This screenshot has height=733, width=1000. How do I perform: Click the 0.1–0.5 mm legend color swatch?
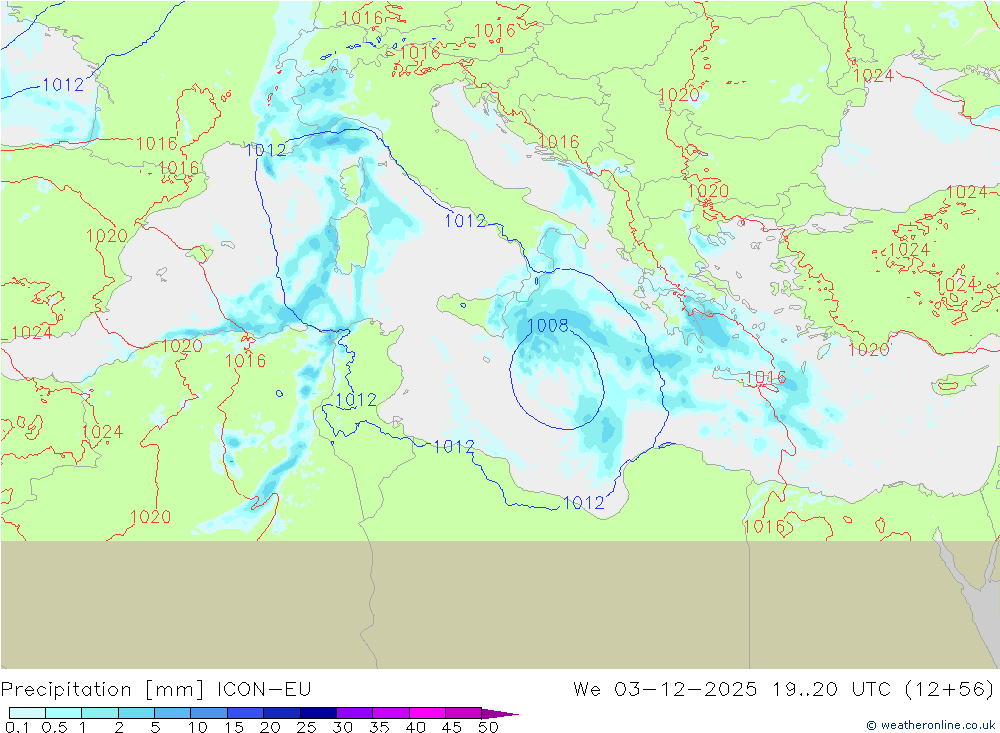(27, 713)
